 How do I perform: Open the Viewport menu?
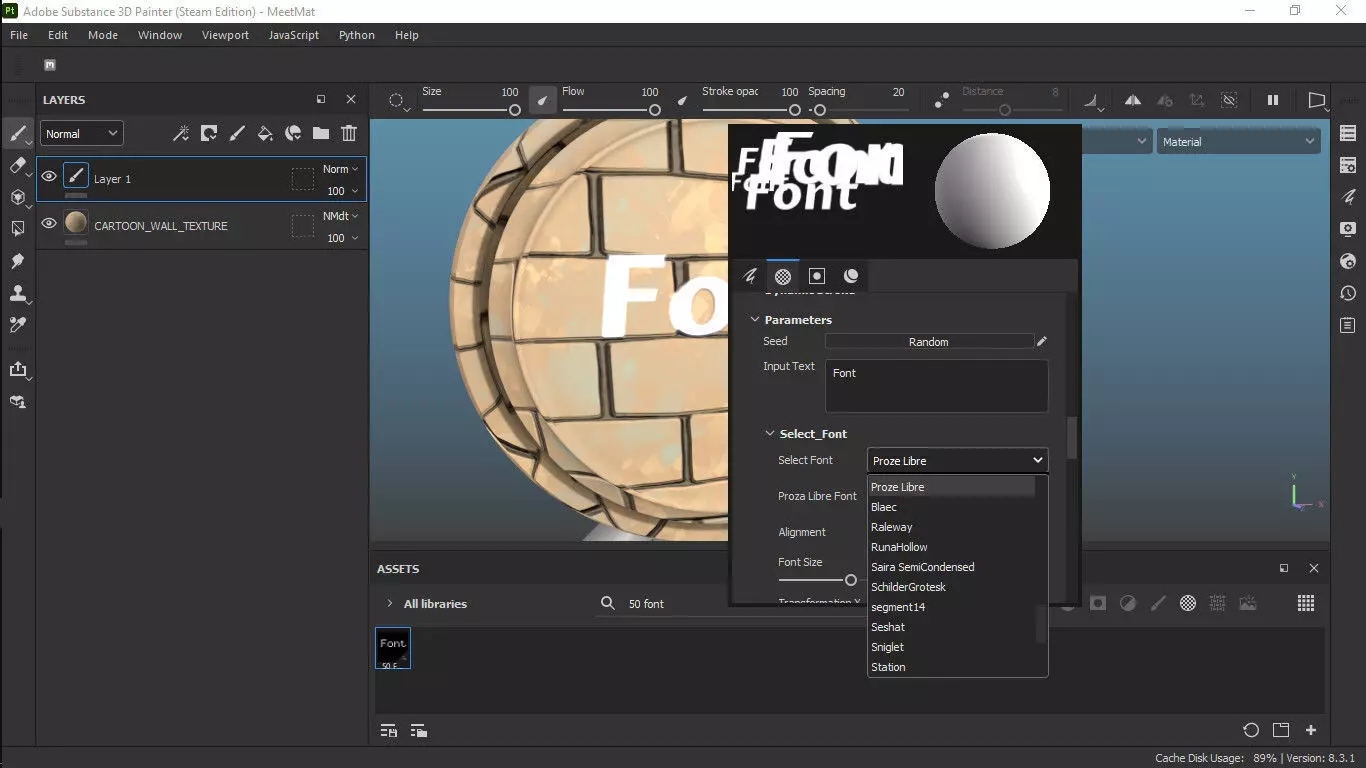[225, 35]
